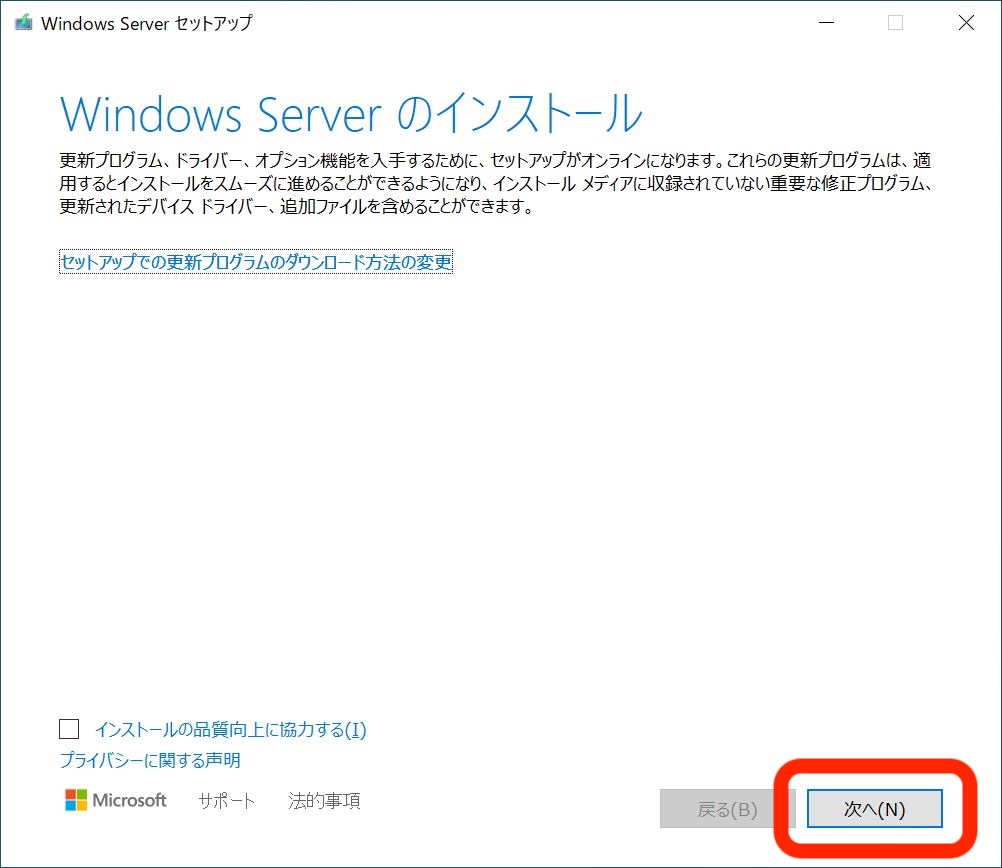Open the 法的事項 link
The height and width of the screenshot is (868, 1002).
324,801
